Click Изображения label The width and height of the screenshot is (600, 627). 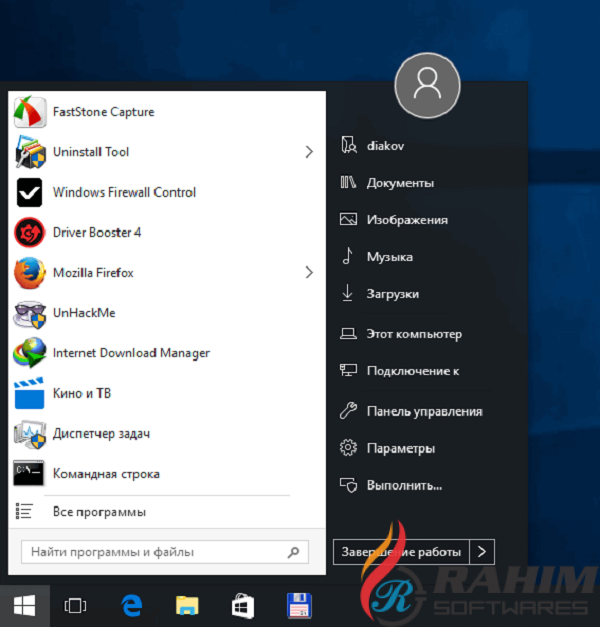click(407, 220)
